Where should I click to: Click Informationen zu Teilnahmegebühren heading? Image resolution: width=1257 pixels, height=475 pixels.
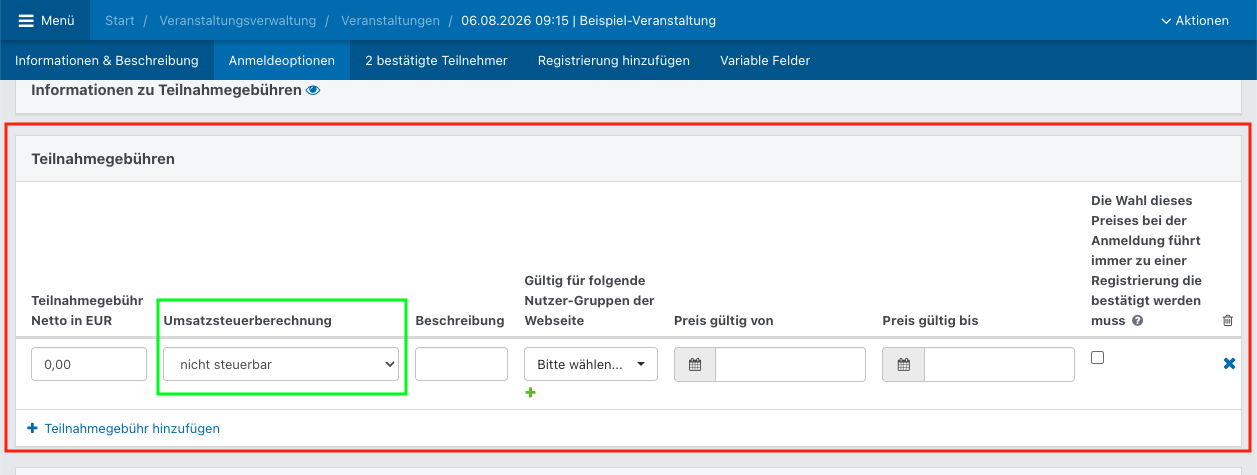tap(166, 90)
